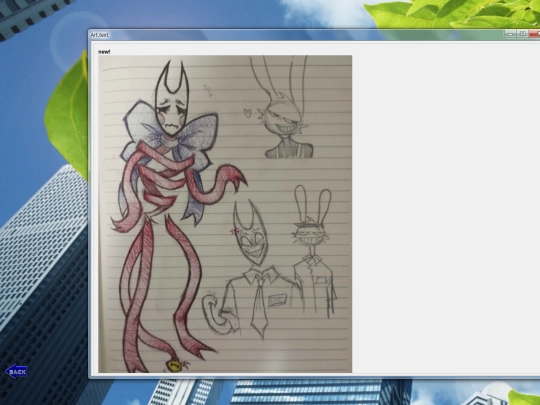Click the Art.text window title
Viewport: 540px width, 405px height.
(100, 35)
